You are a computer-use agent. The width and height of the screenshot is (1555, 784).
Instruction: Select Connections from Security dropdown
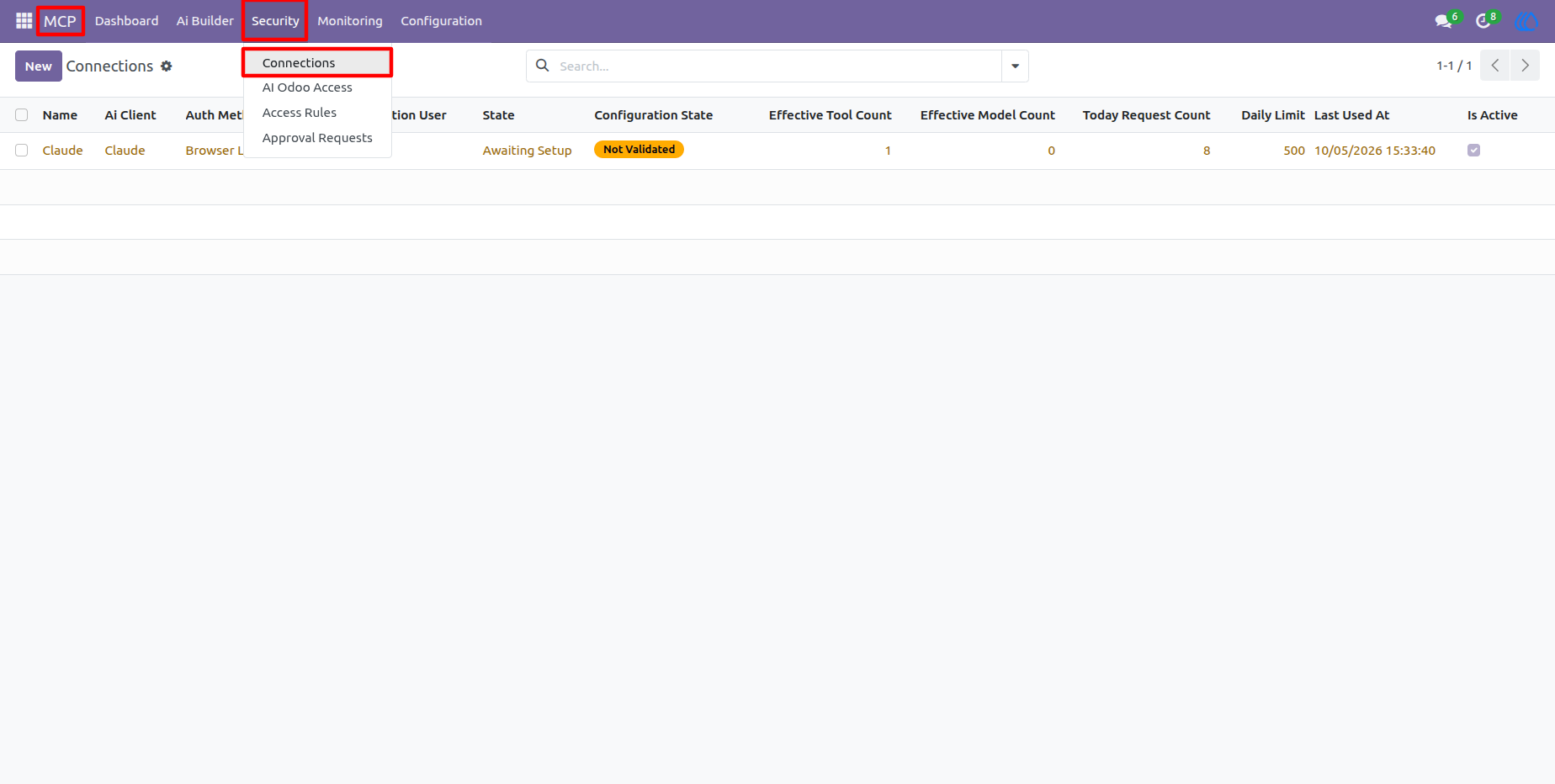click(317, 62)
